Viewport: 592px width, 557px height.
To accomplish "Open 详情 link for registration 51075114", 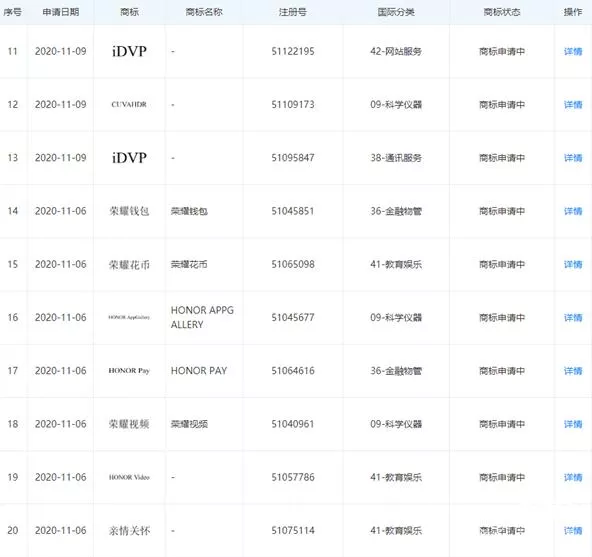I will (573, 531).
